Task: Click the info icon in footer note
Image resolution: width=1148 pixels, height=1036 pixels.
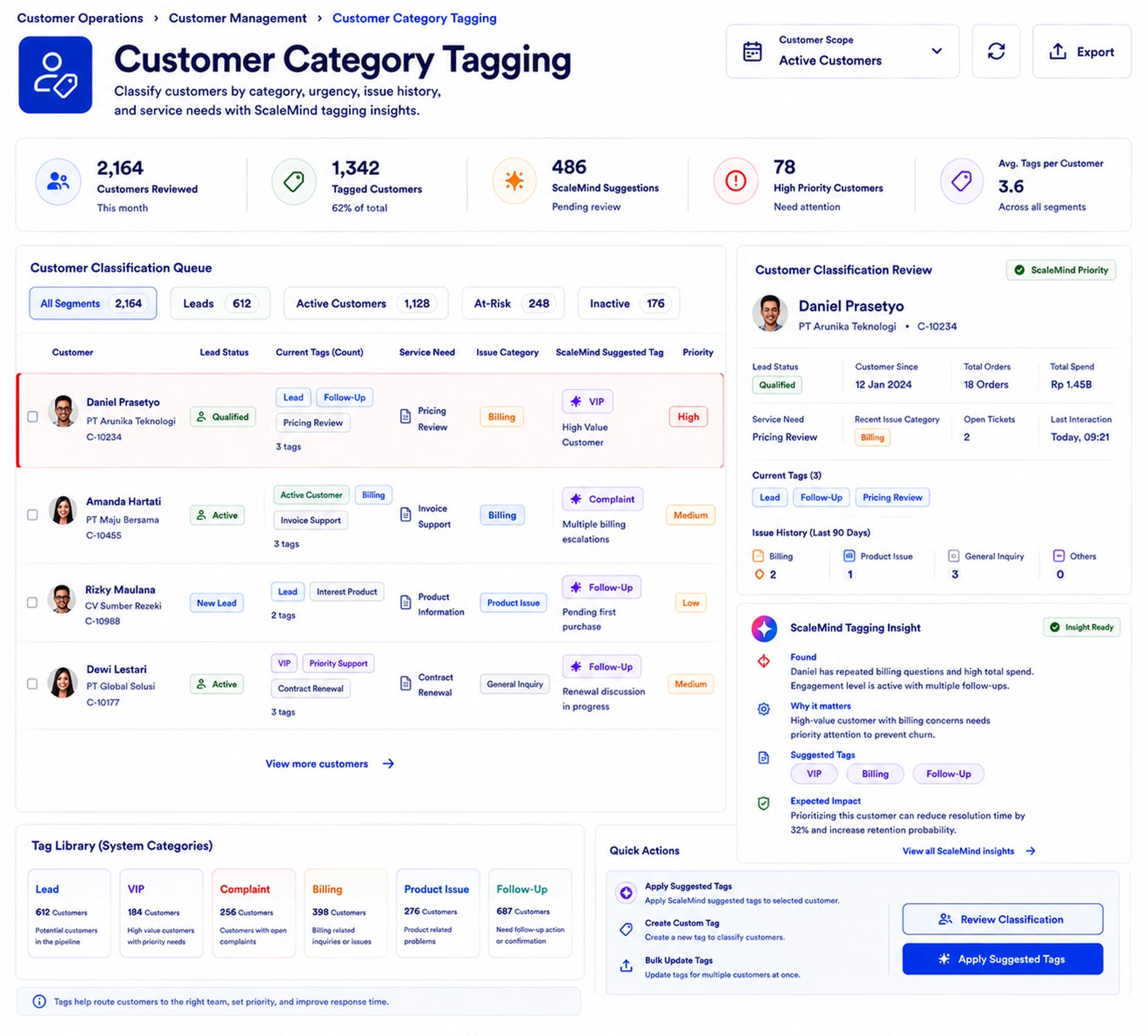Action: point(39,1001)
